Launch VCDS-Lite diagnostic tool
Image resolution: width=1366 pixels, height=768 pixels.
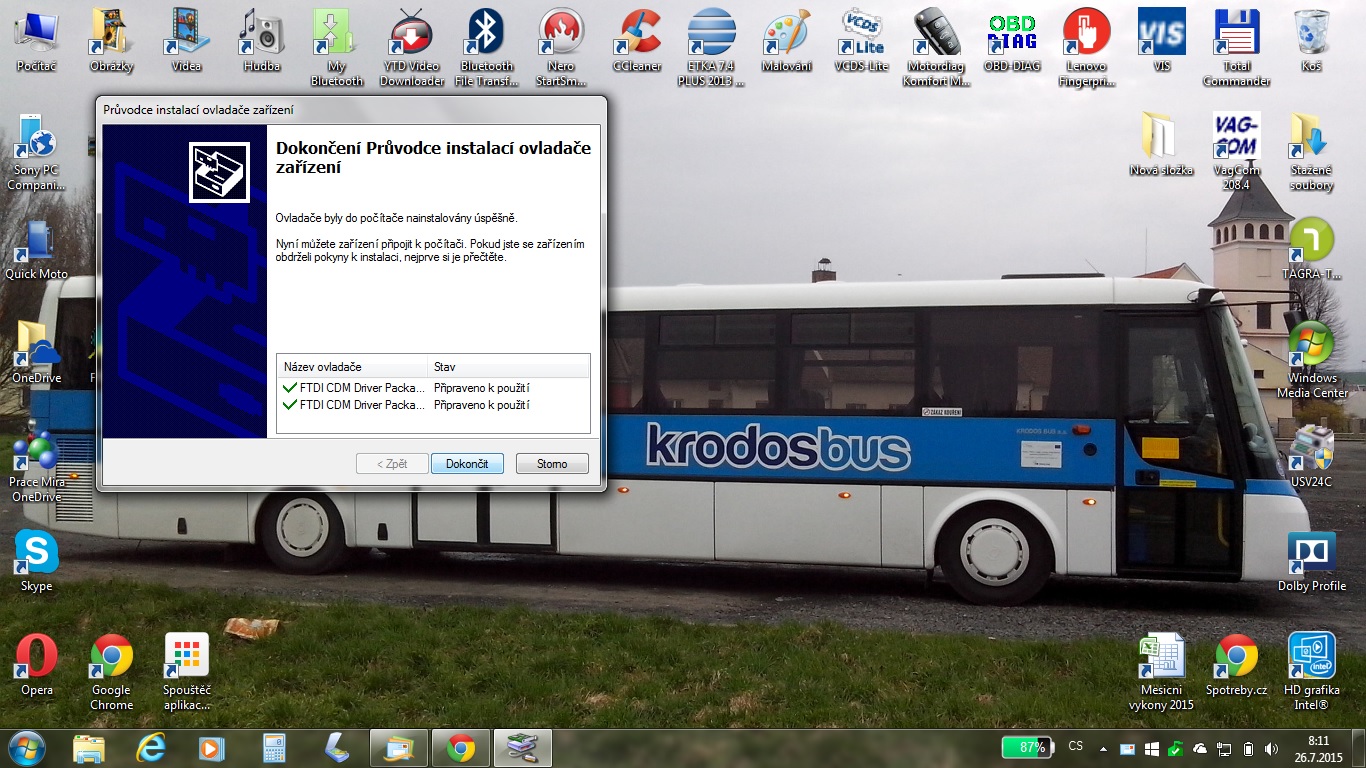coord(861,41)
